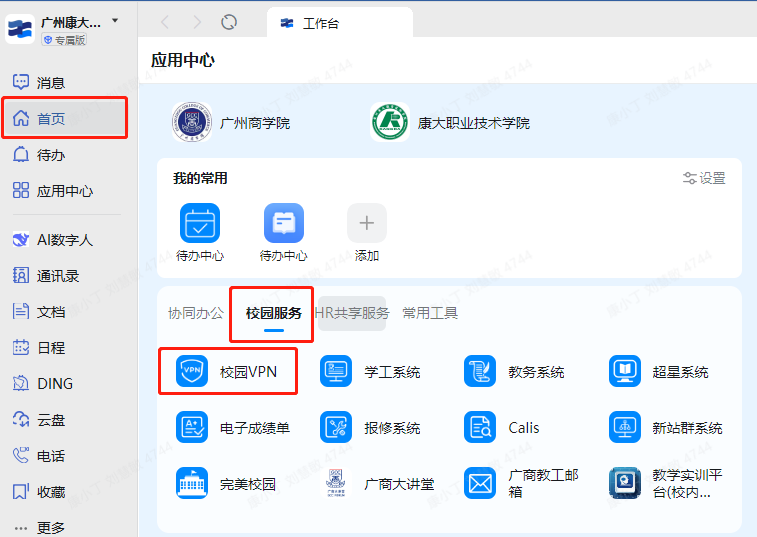Open DING in the sidebar

tap(42, 383)
